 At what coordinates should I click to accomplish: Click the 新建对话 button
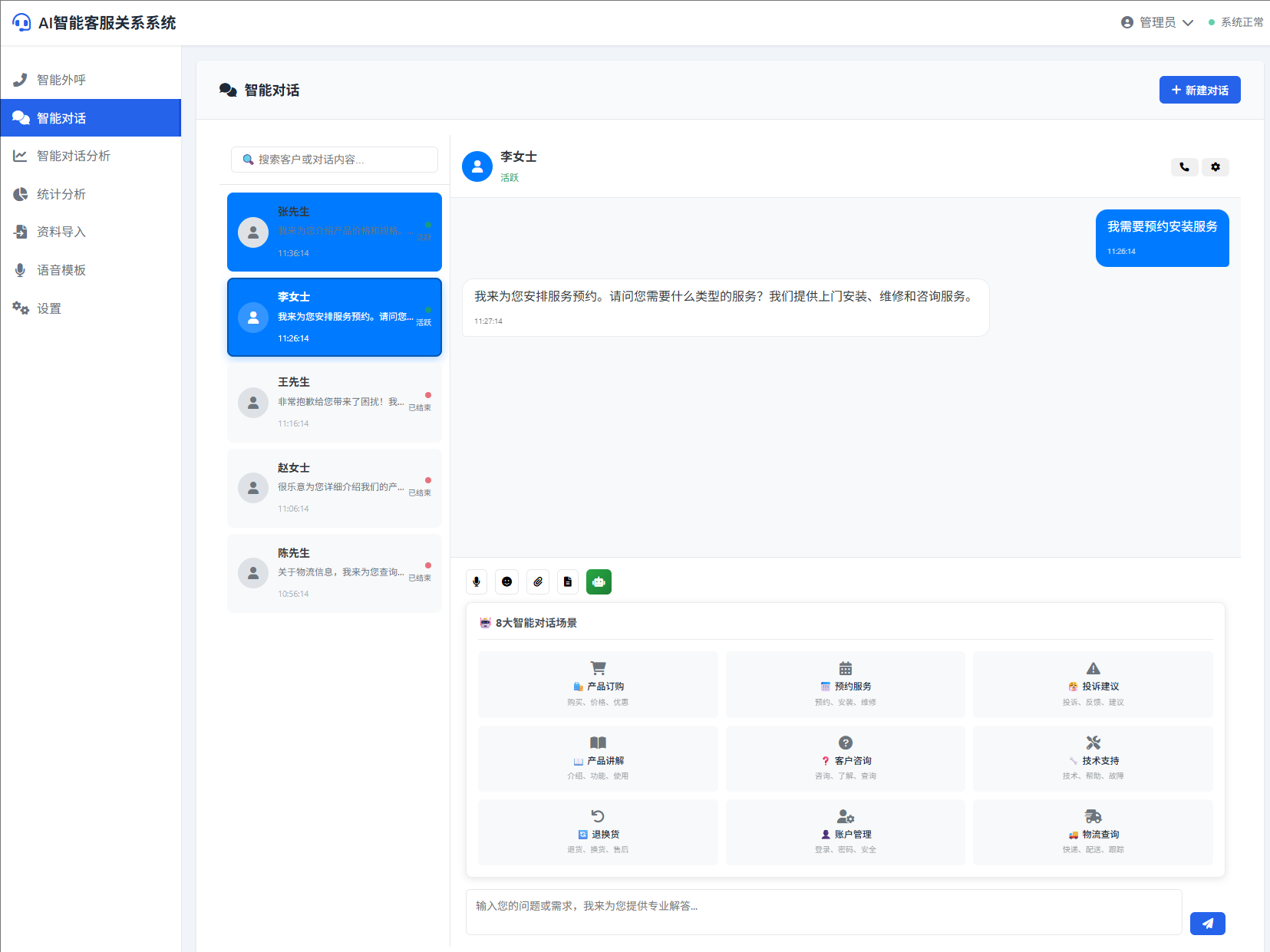[x=1199, y=90]
